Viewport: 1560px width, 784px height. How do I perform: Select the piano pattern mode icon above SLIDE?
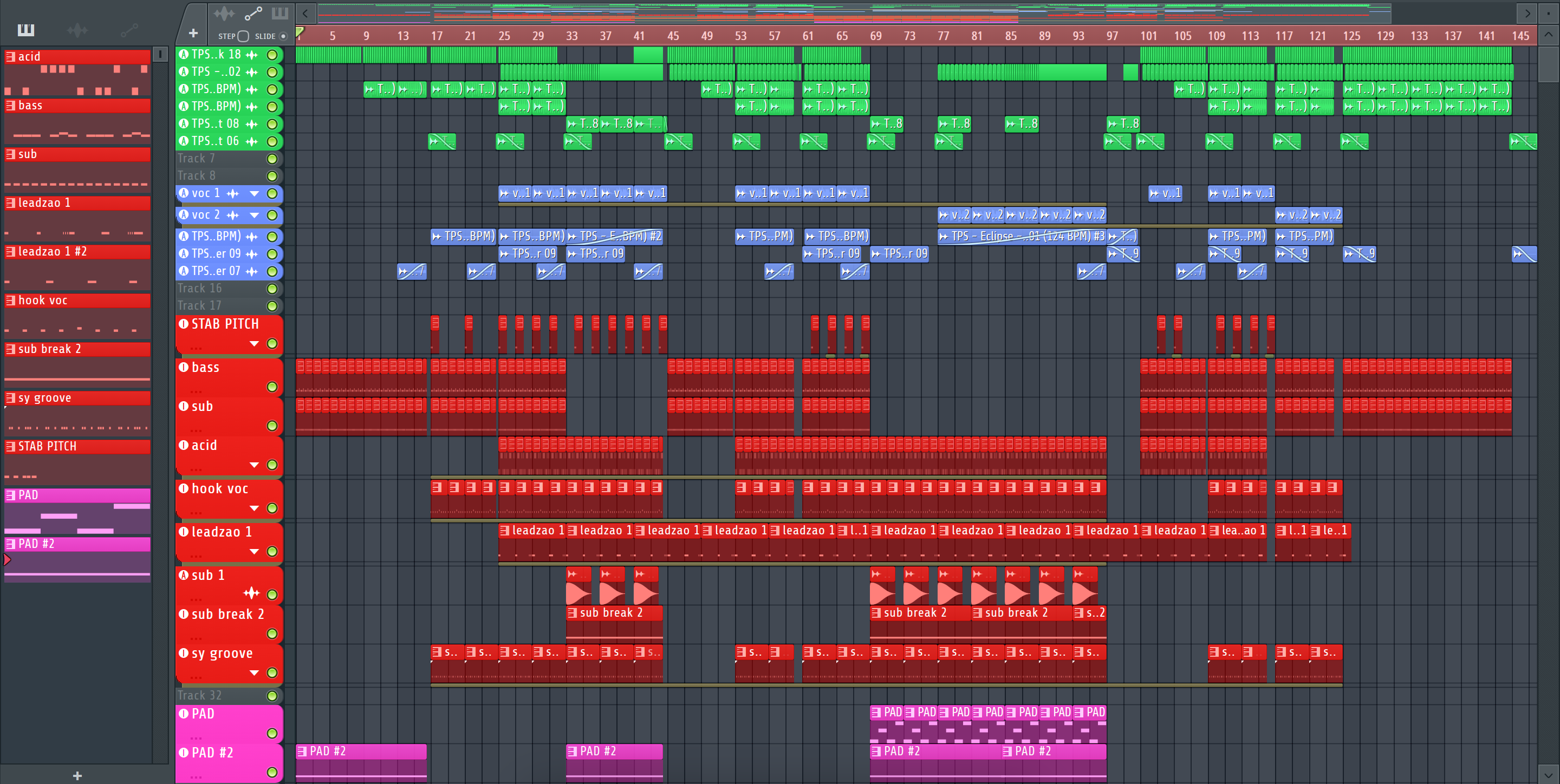(x=279, y=12)
